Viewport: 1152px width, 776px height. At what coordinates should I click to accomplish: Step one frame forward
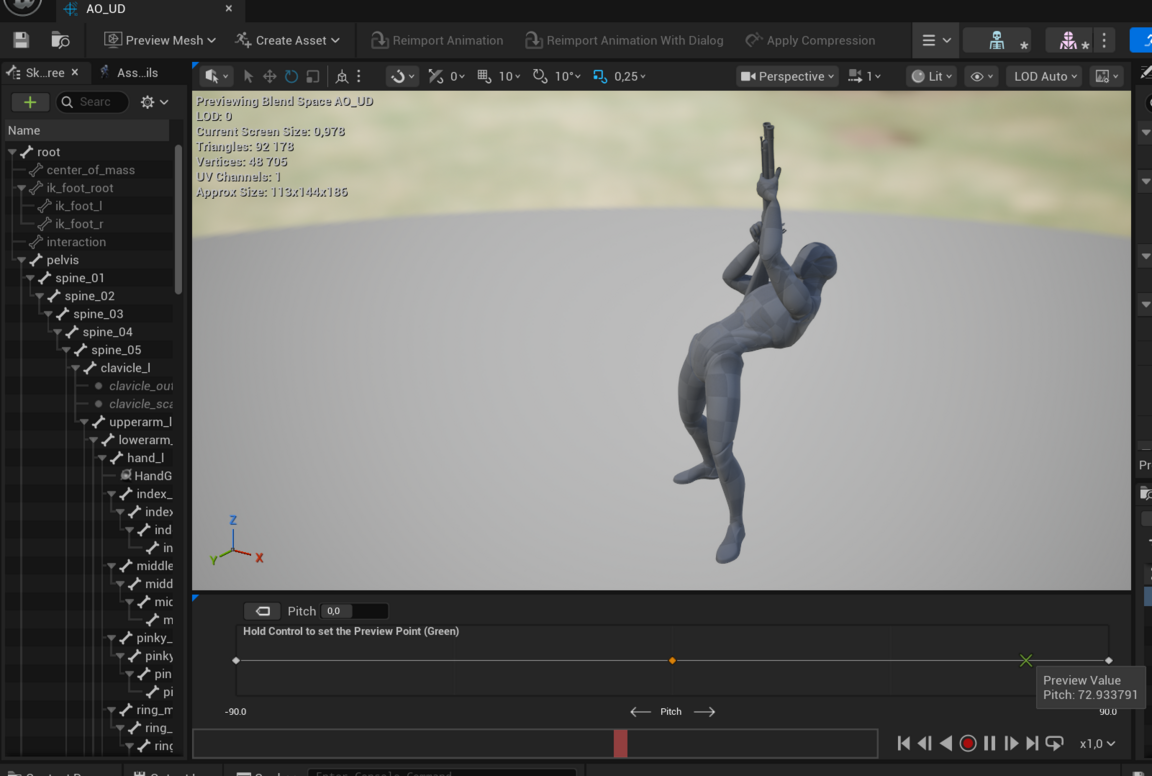(1011, 744)
